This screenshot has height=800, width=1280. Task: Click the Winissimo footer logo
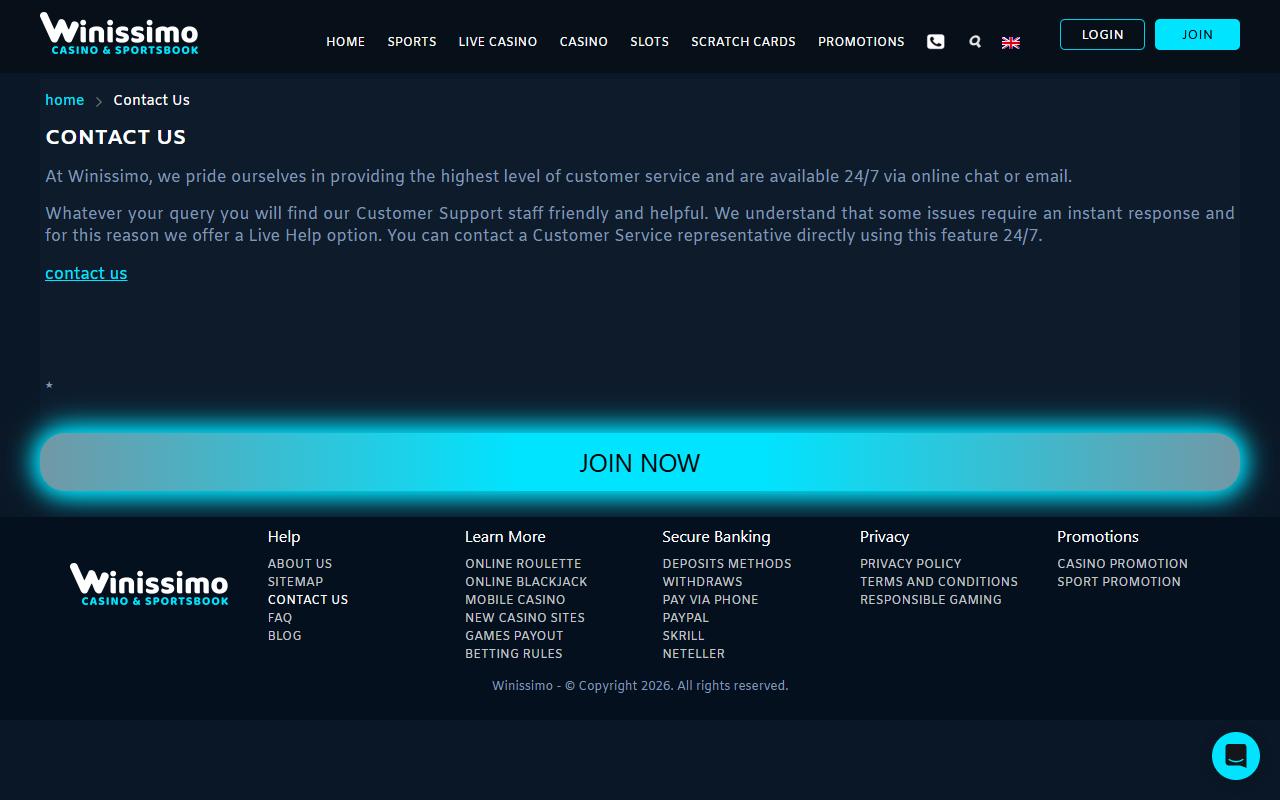click(x=148, y=584)
